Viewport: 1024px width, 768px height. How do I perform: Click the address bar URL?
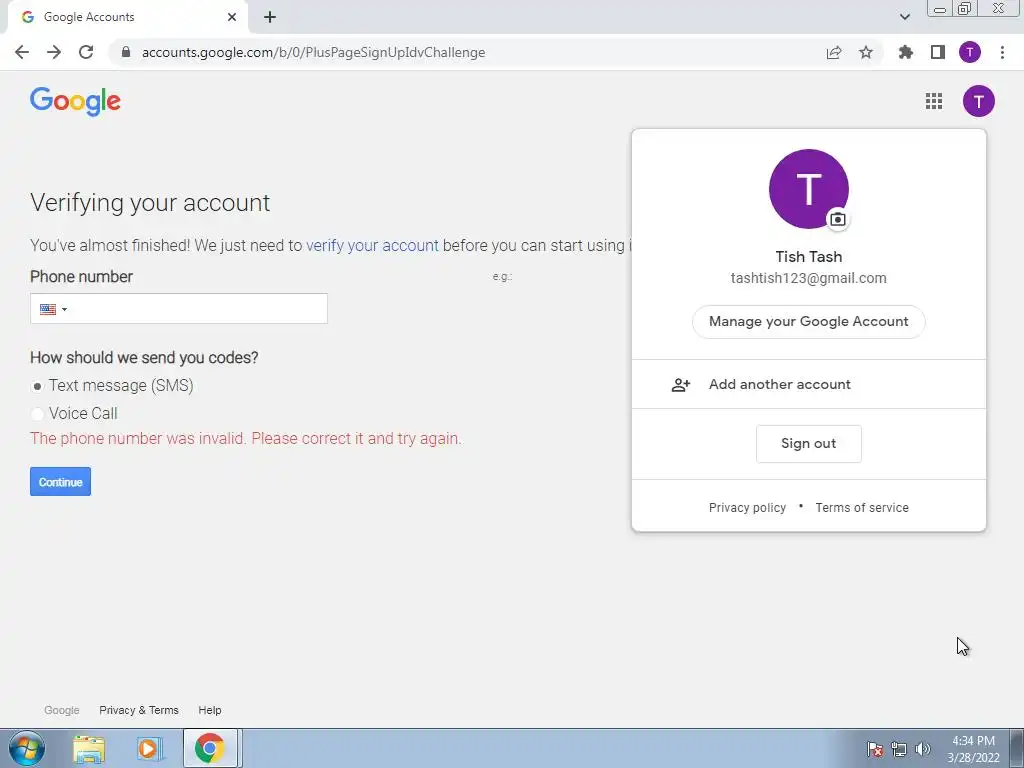click(x=313, y=52)
